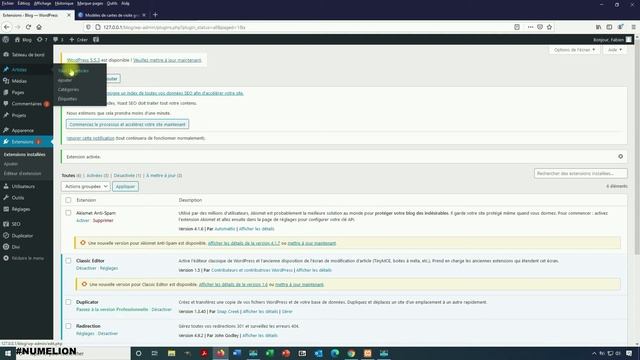The height and width of the screenshot is (360, 640).
Task: Open Cortana search circle in taskbar
Action: pos(138,353)
